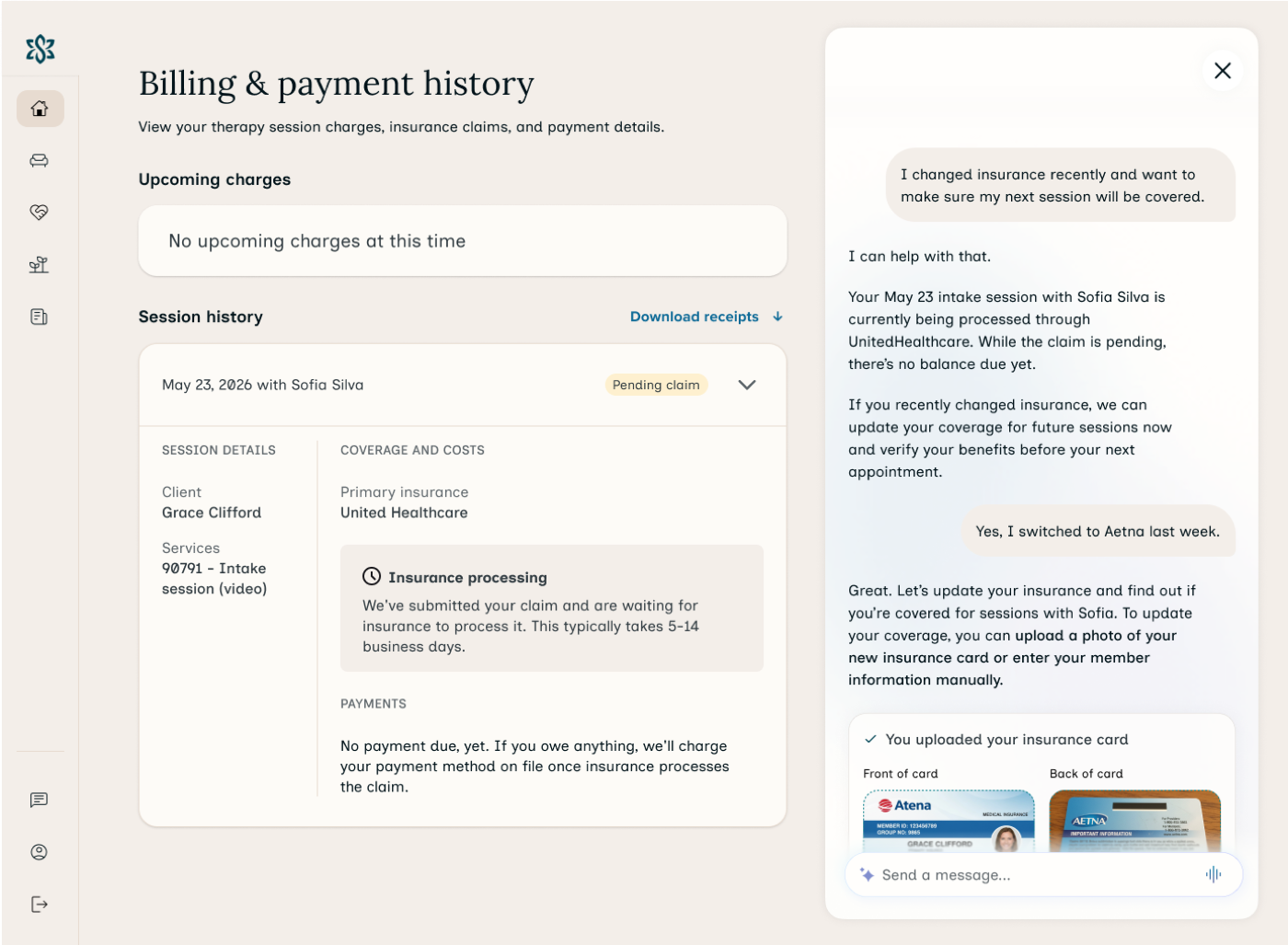Image resolution: width=1288 pixels, height=945 pixels.
Task: Click the checkmark next to uploaded card
Action: pos(870,739)
